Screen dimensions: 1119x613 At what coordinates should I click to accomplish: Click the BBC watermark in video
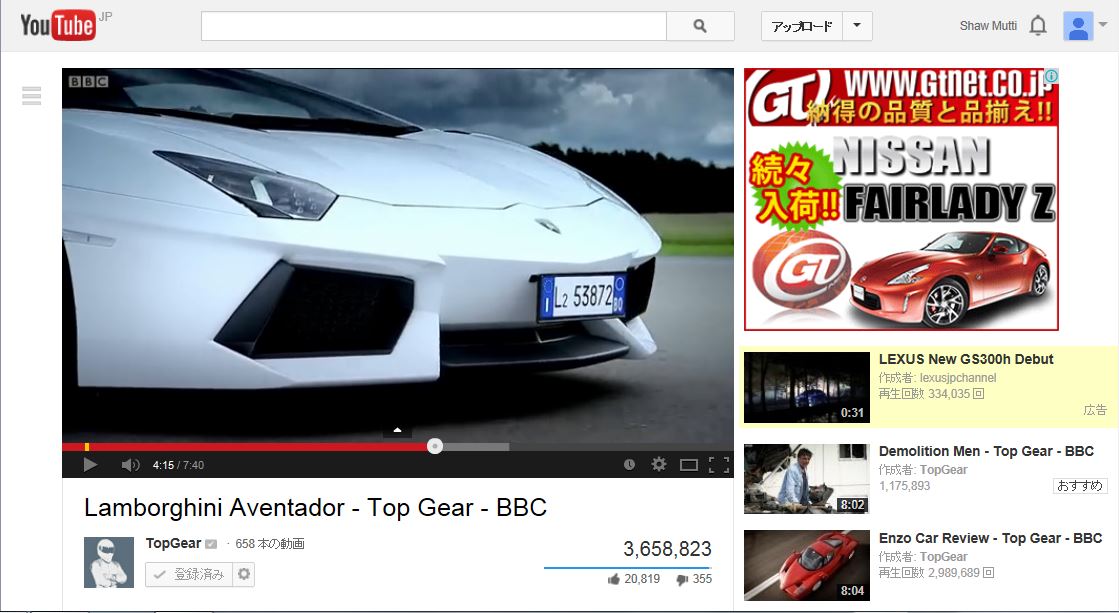[88, 81]
